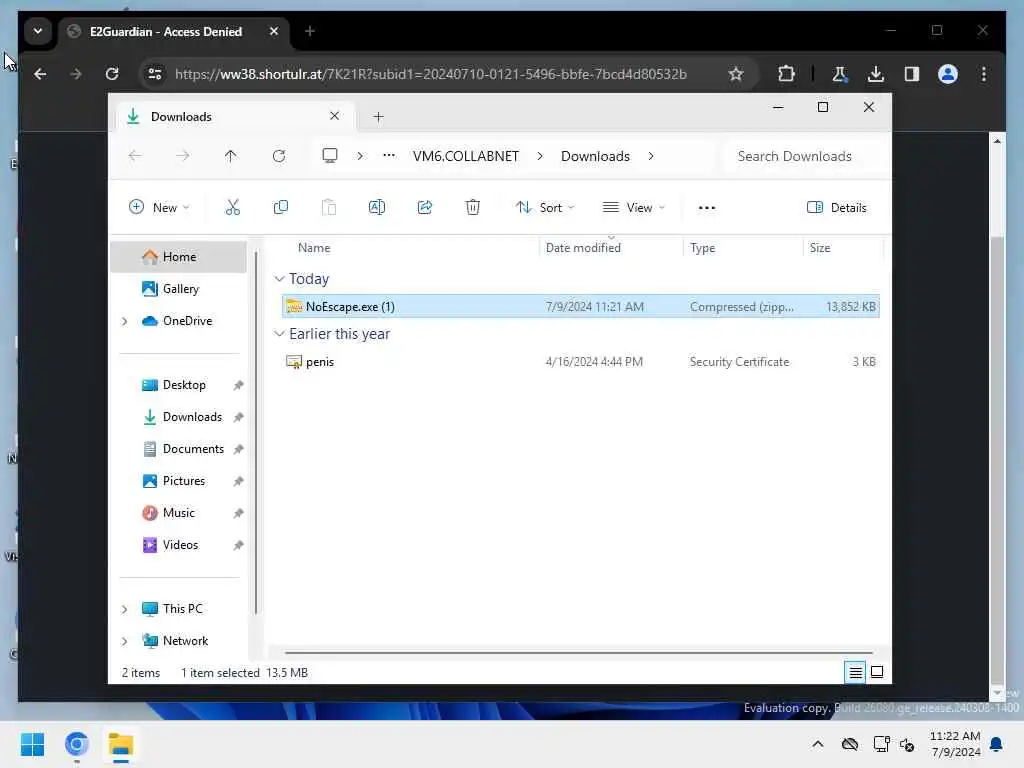
Task: Close the Downloads Explorer tab
Action: 334,116
